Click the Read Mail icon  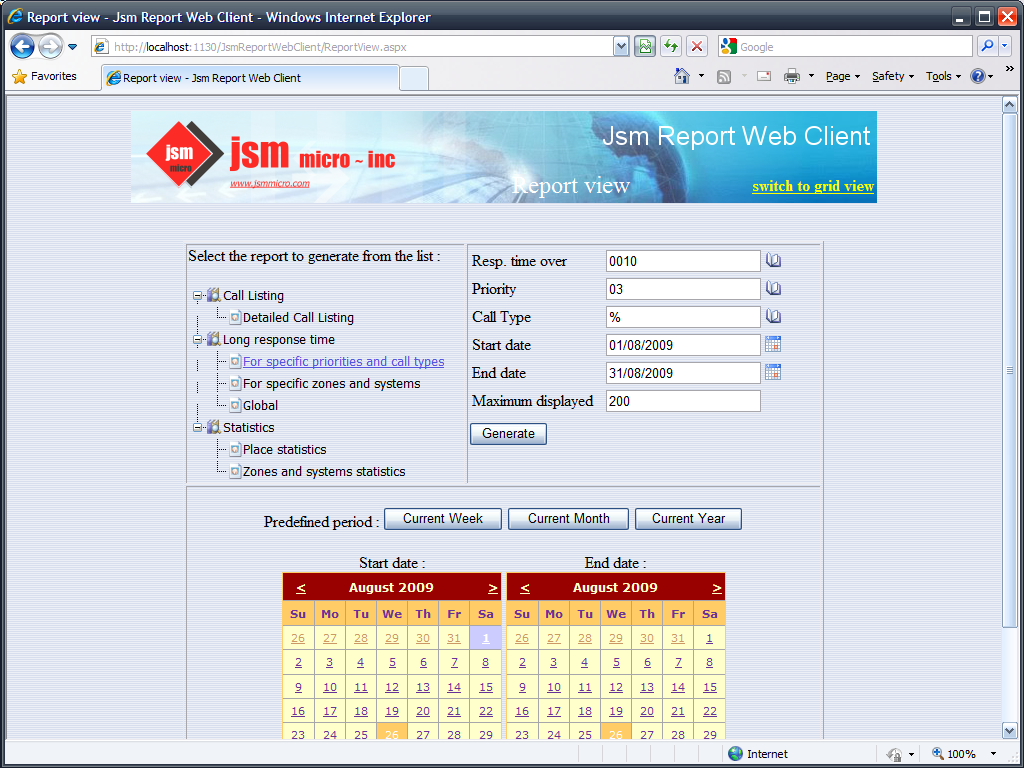tap(764, 76)
